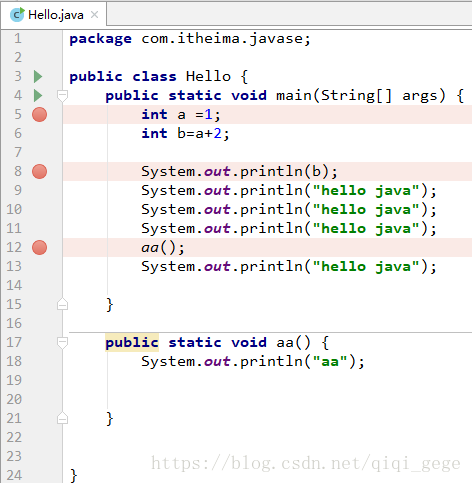Place cursor in the package declaration line

190,39
